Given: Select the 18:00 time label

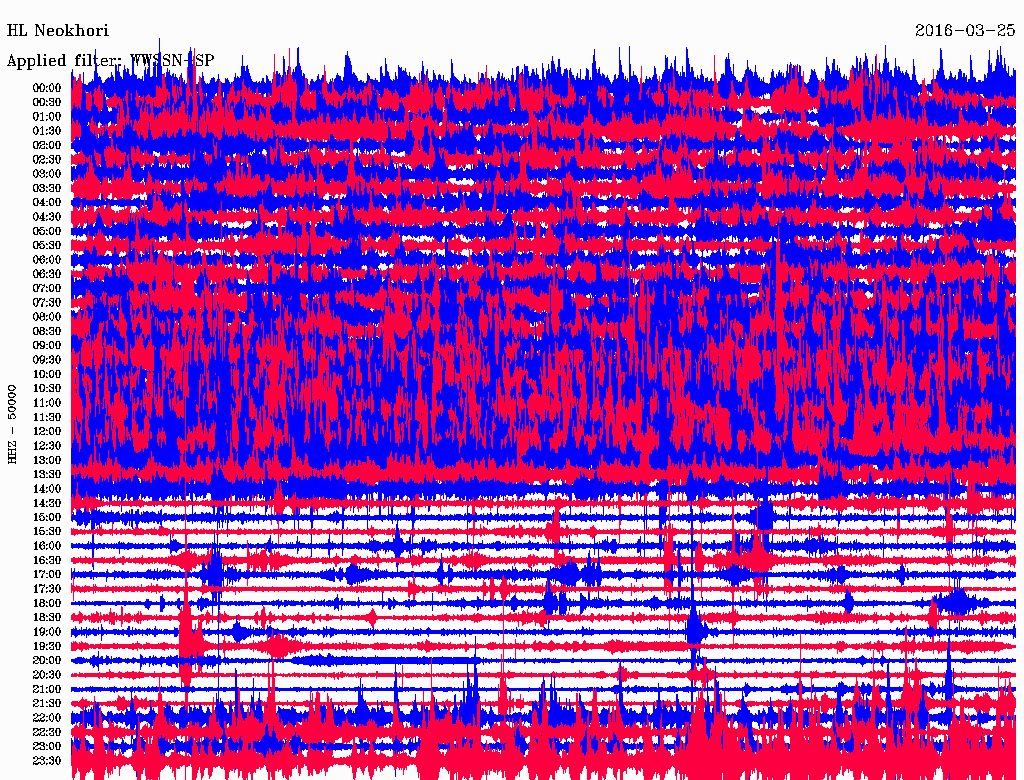Looking at the screenshot, I should pyautogui.click(x=47, y=604).
